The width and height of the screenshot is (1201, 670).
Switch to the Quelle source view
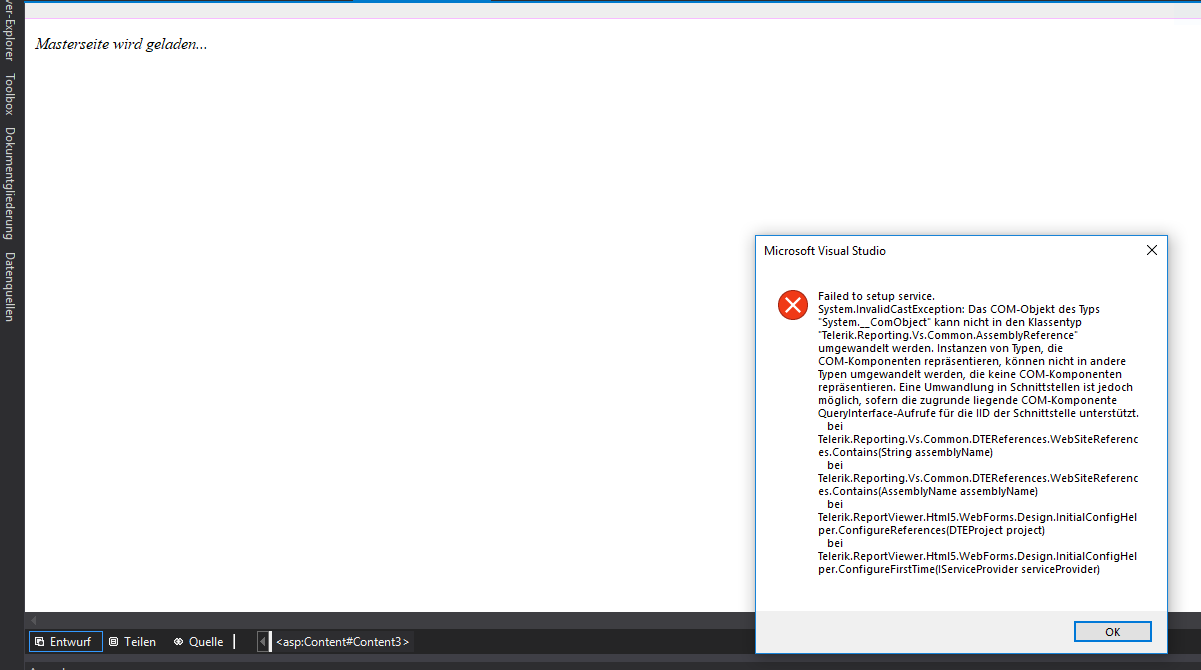click(197, 641)
